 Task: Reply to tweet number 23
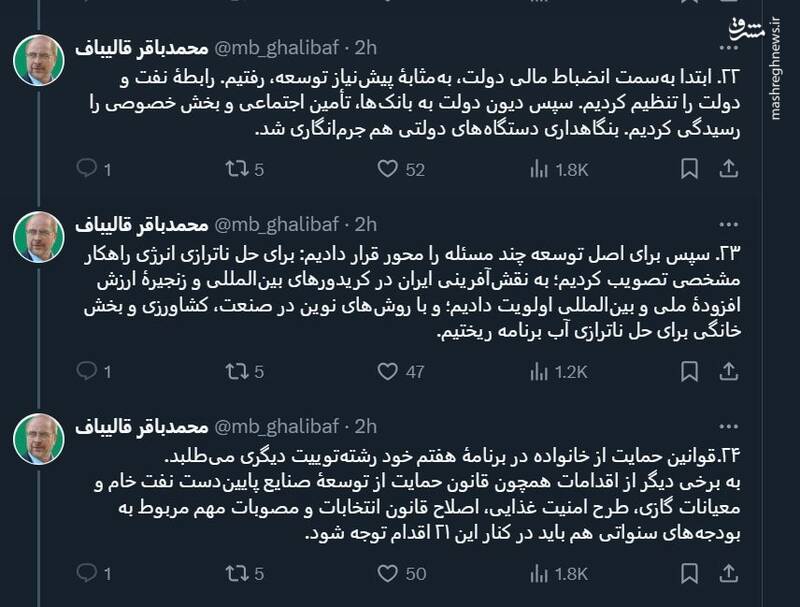[87, 372]
